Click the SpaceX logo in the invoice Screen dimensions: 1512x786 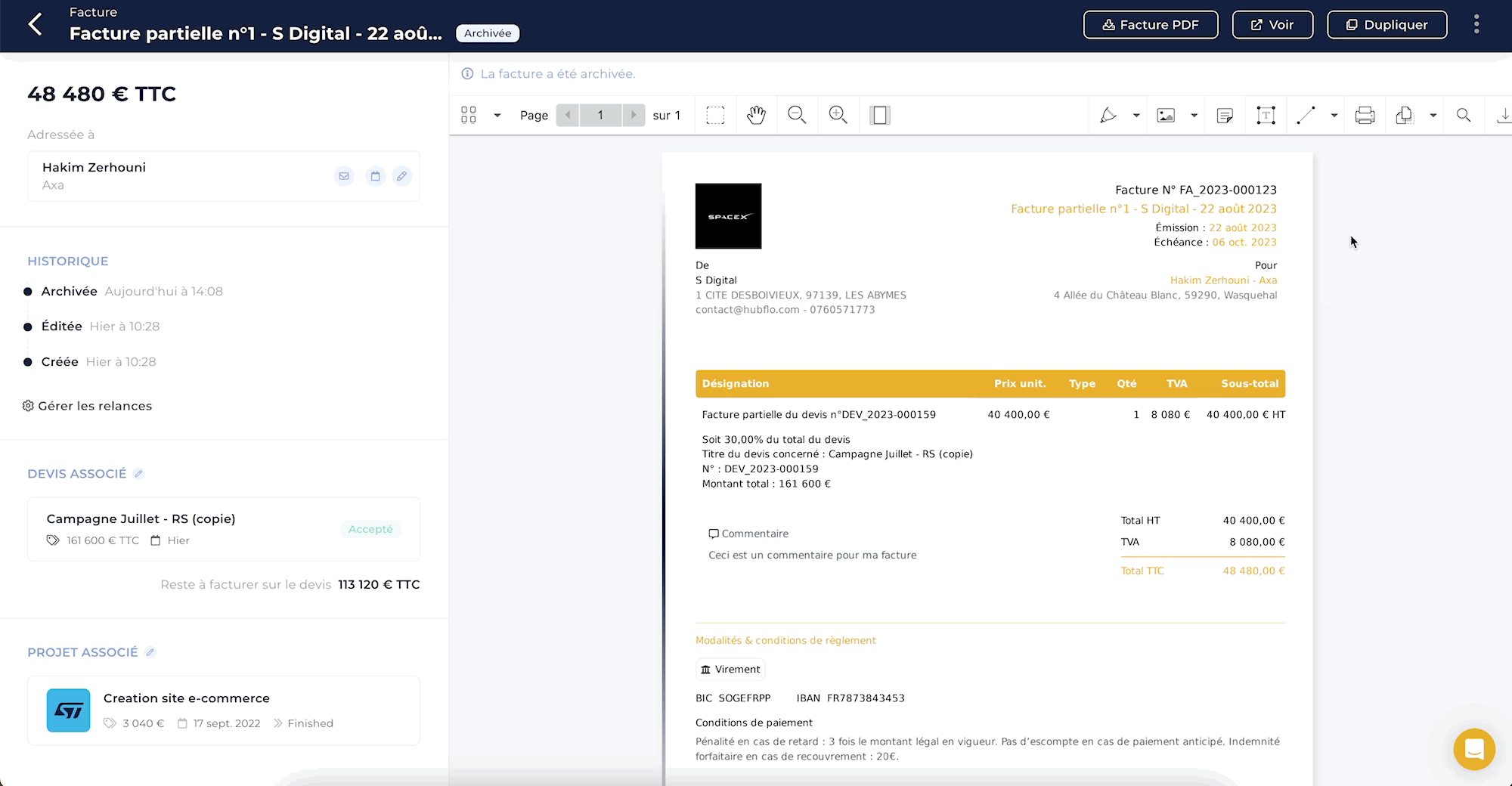point(728,216)
